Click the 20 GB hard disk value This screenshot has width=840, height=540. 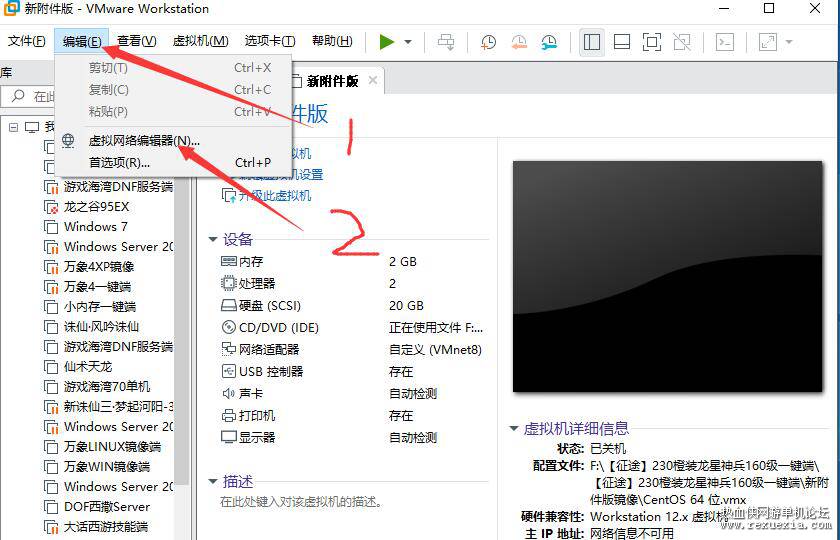406,305
